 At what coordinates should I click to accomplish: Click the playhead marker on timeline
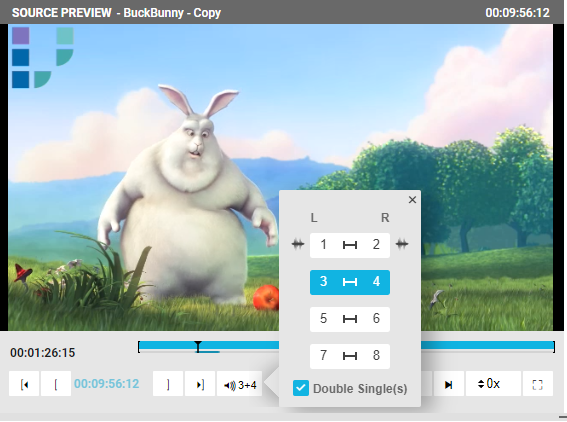pyautogui.click(x=198, y=346)
